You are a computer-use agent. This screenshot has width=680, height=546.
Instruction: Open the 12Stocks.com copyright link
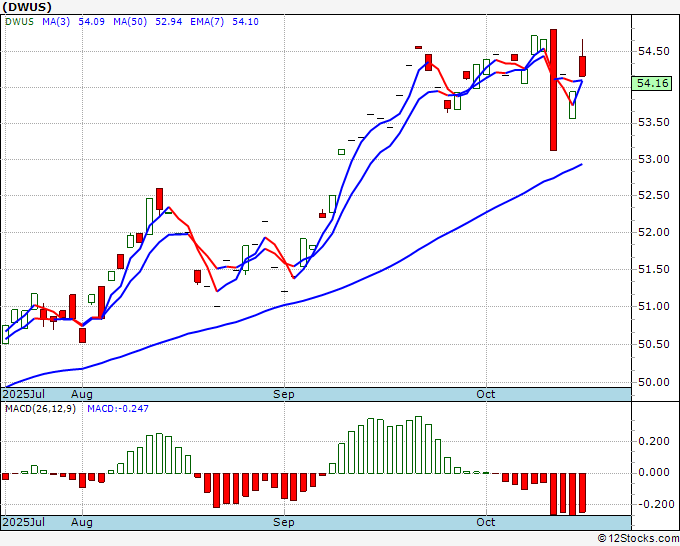point(638,538)
